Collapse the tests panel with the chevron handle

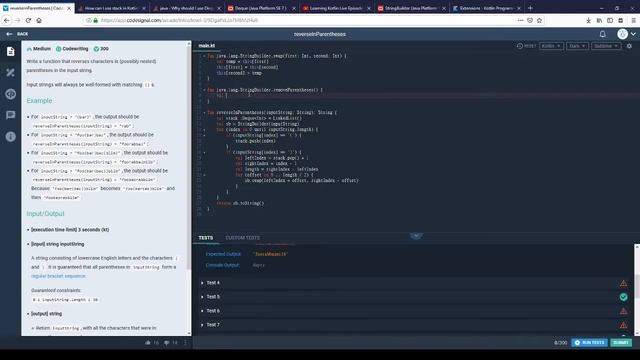click(x=416, y=236)
